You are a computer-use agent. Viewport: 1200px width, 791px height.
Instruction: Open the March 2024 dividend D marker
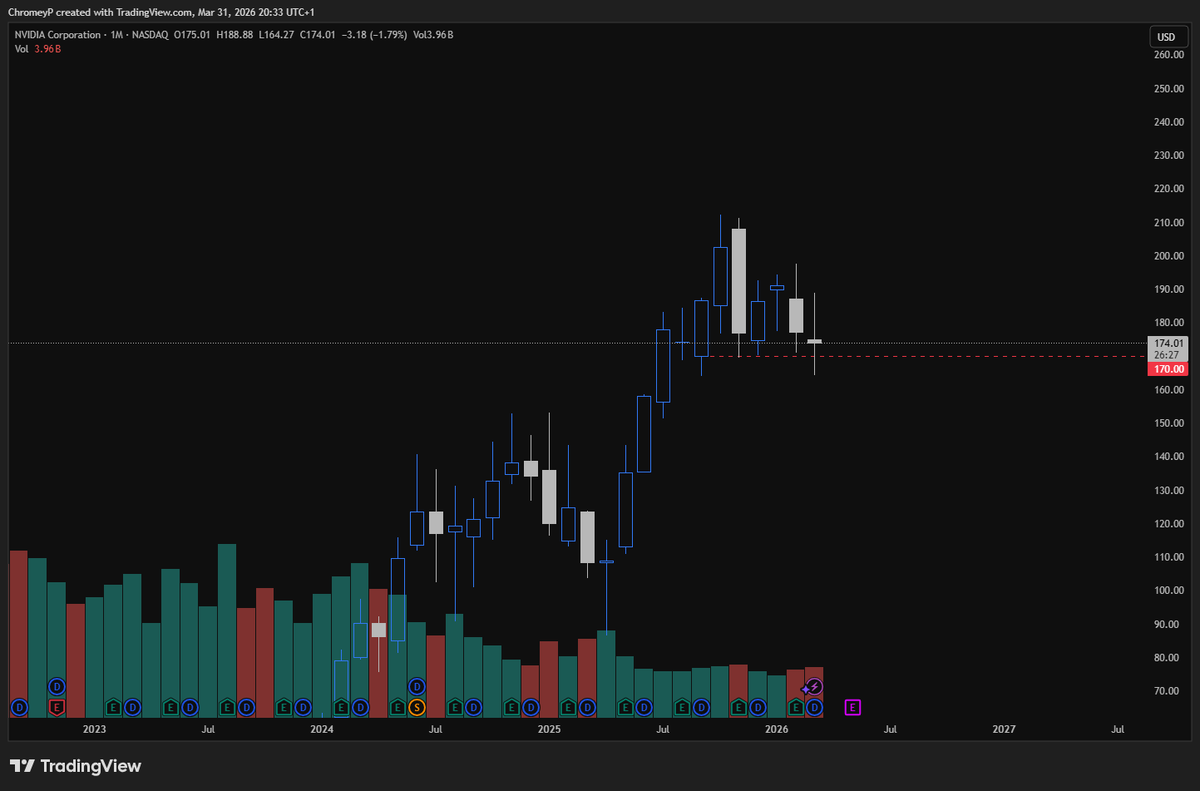pyautogui.click(x=360, y=707)
